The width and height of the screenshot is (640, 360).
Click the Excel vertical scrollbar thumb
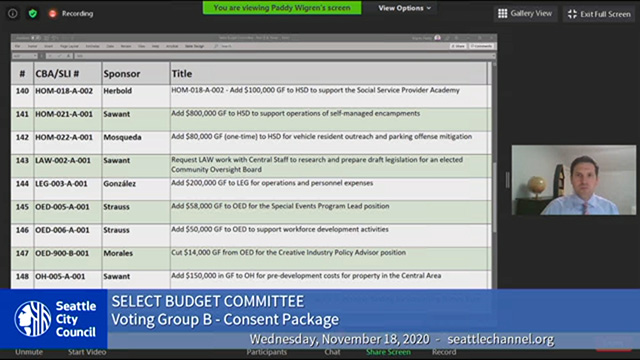(x=494, y=198)
